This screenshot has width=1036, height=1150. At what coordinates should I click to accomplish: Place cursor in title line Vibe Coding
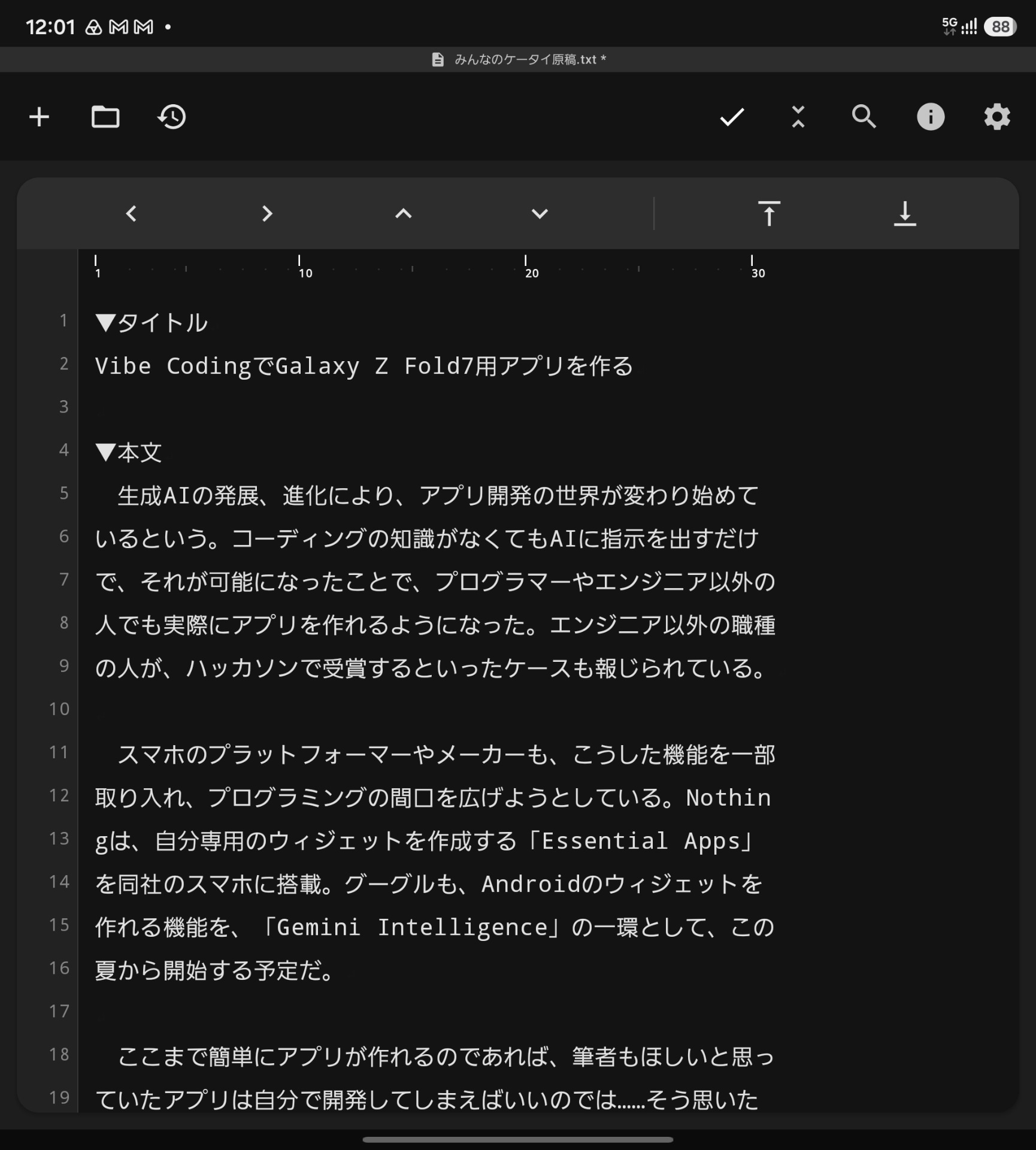pos(364,366)
